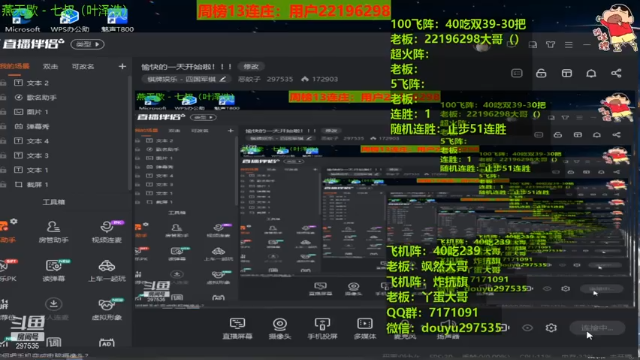Viewport: 640px width, 360px height.
Task: Click the stream title 愉快的一天开始啦
Action: click(187, 67)
